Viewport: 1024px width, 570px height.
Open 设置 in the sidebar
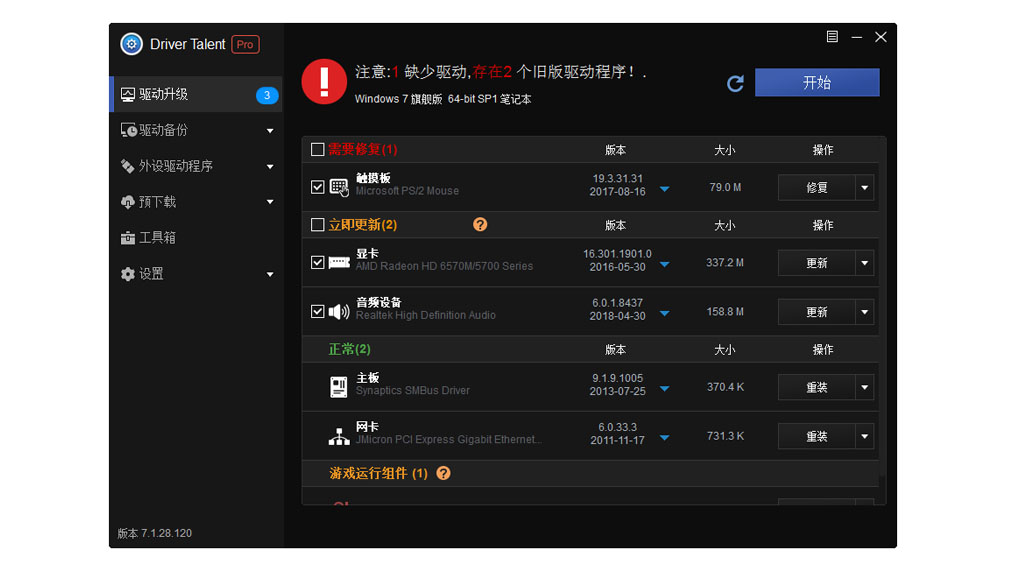tap(196, 274)
